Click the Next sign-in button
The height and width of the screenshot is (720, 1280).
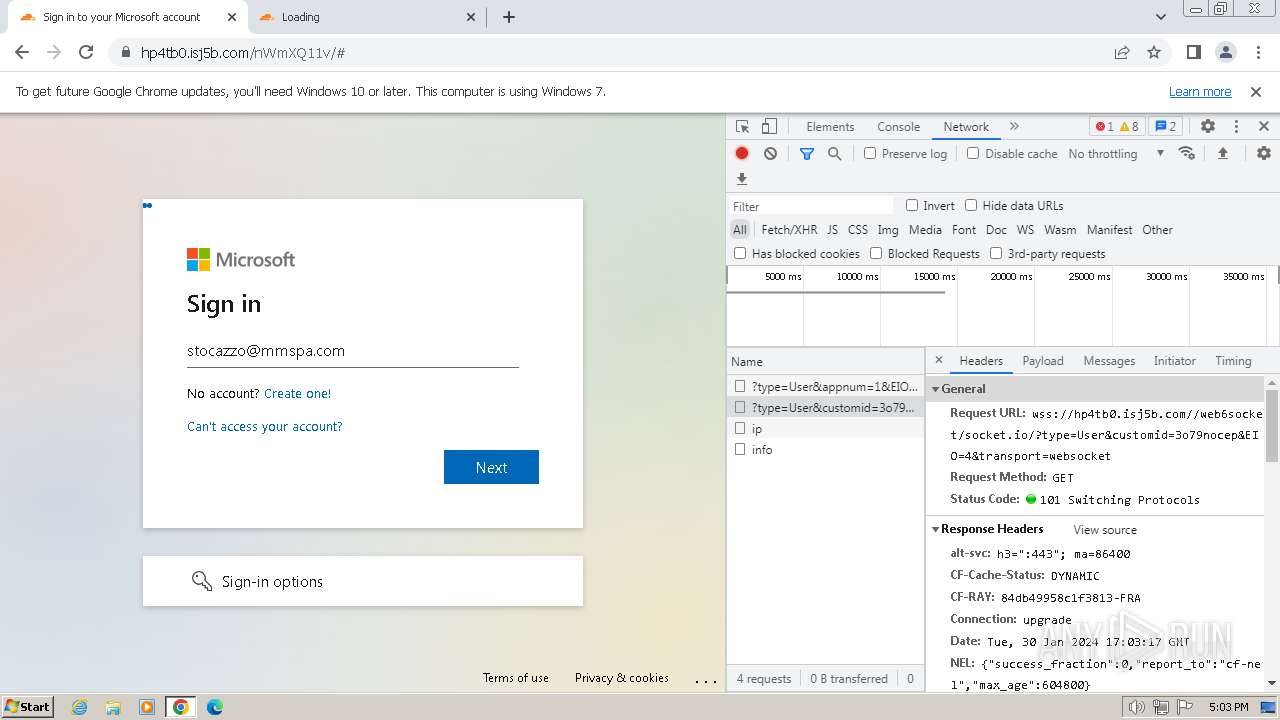491,467
